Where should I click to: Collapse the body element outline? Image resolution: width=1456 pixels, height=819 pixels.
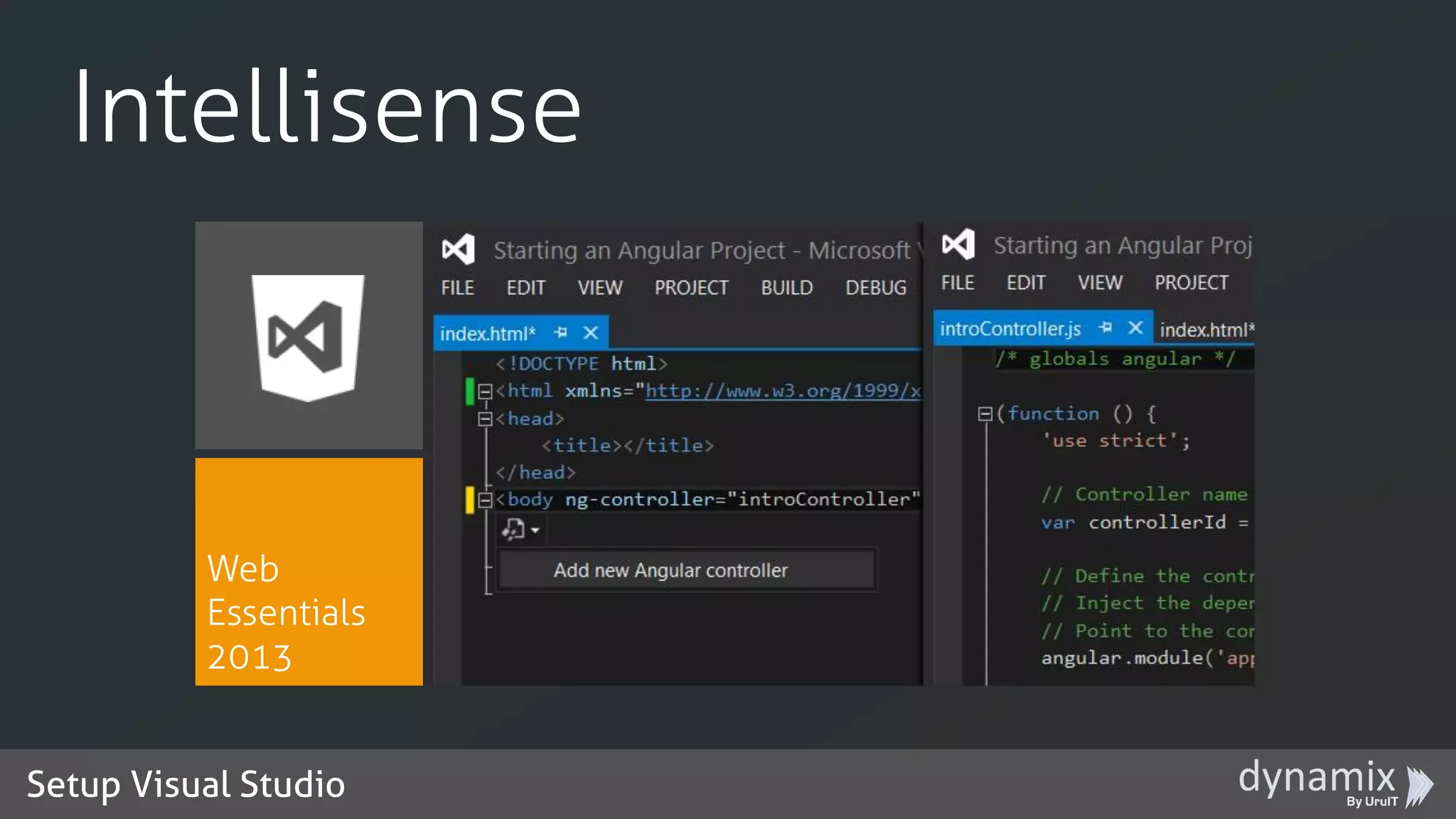[486, 500]
